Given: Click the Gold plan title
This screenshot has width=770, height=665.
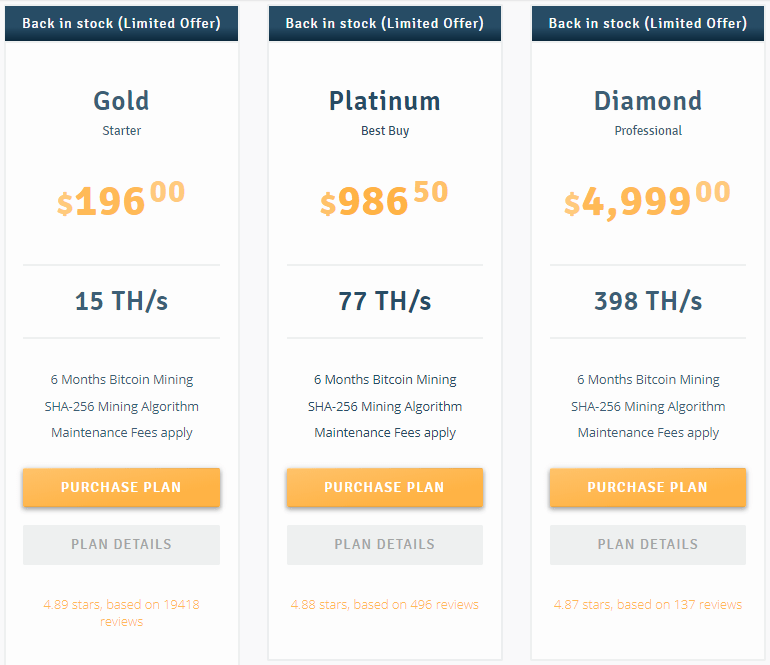Looking at the screenshot, I should [x=121, y=101].
